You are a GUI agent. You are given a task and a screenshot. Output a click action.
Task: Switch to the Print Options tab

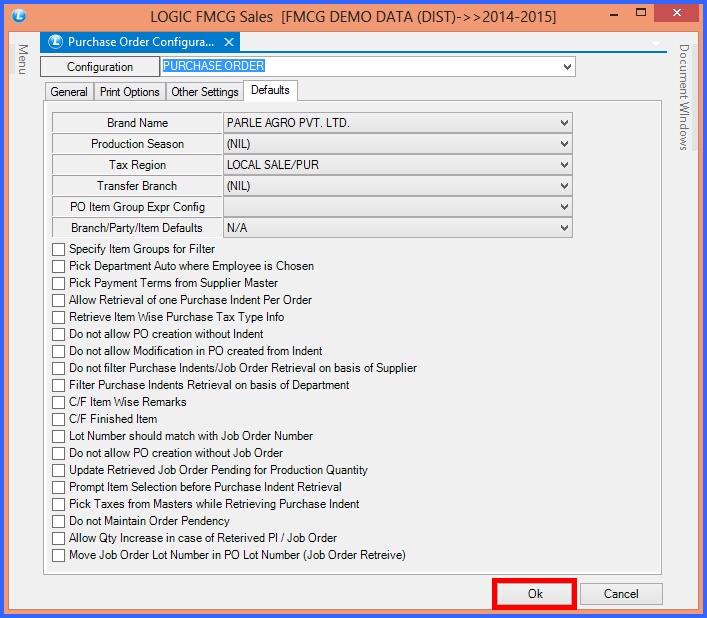click(x=129, y=92)
